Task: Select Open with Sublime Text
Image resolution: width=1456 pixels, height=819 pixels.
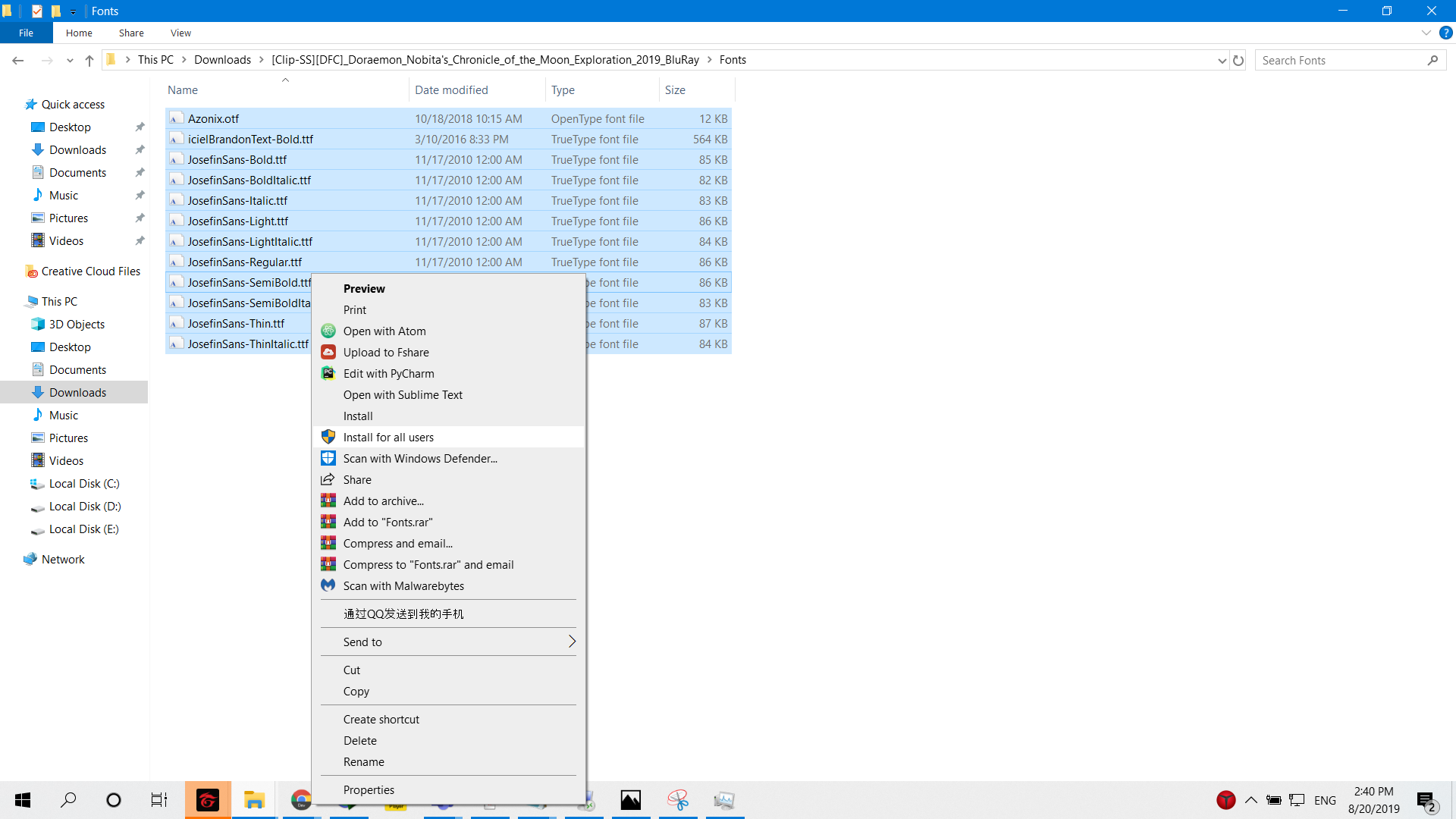Action: coord(448,395)
